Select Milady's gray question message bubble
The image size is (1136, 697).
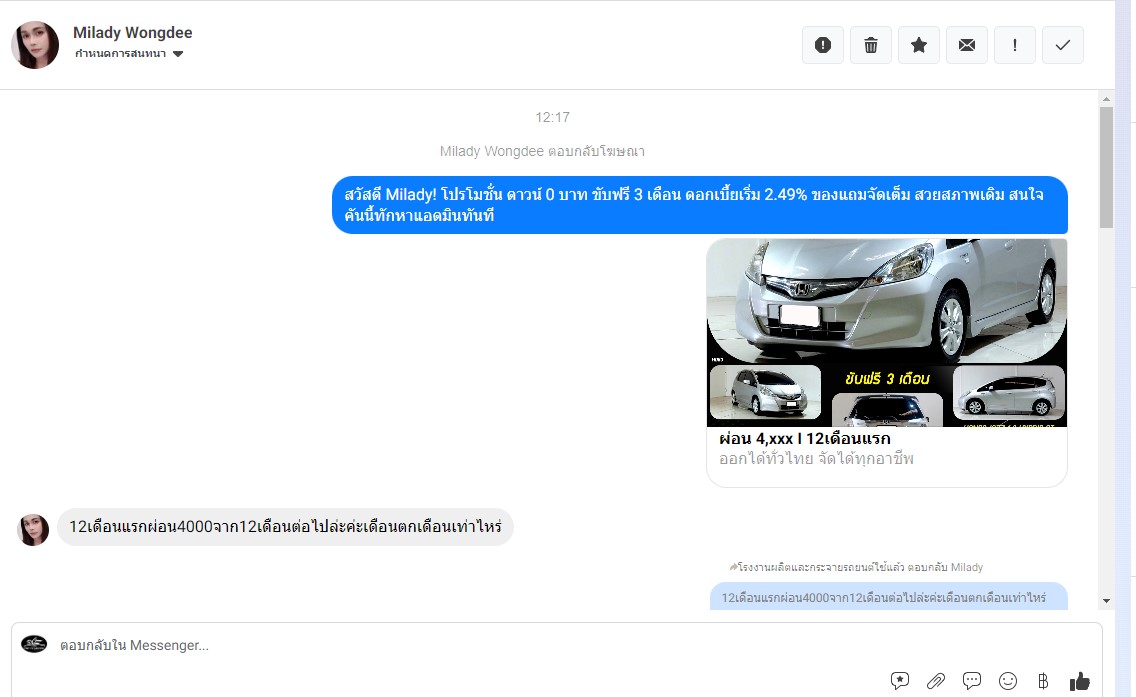click(x=285, y=527)
